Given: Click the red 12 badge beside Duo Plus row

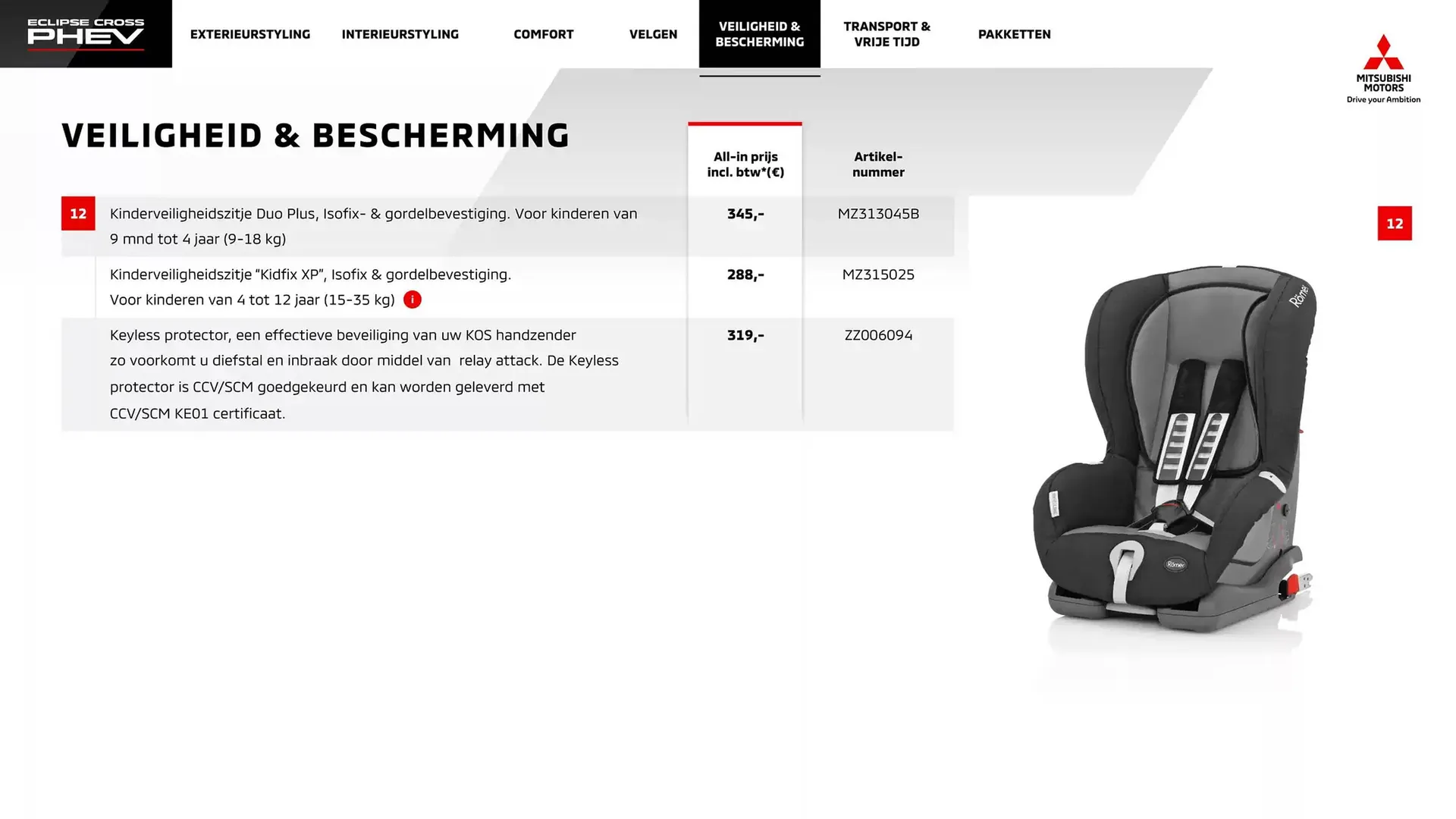Looking at the screenshot, I should pyautogui.click(x=78, y=214).
